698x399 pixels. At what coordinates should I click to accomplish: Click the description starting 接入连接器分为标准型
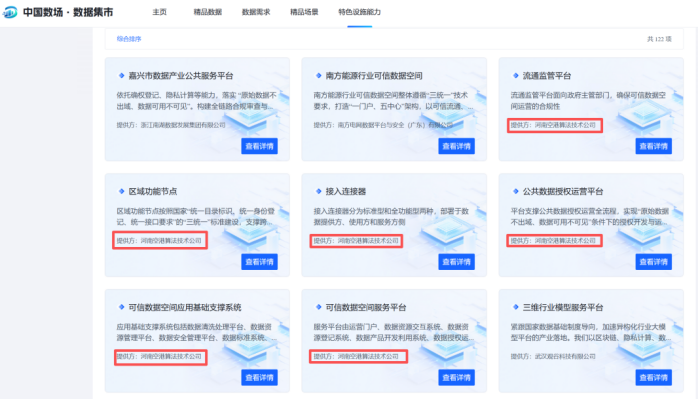pos(391,216)
